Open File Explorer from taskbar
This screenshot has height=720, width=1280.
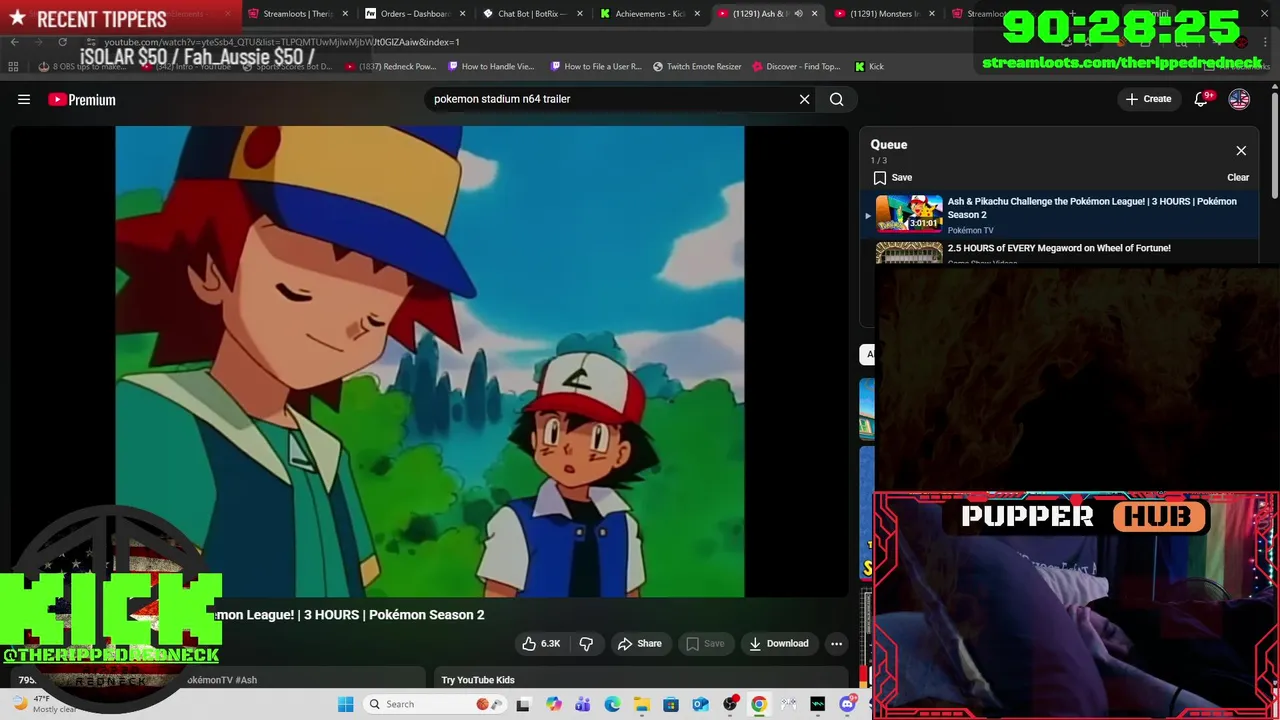click(641, 704)
